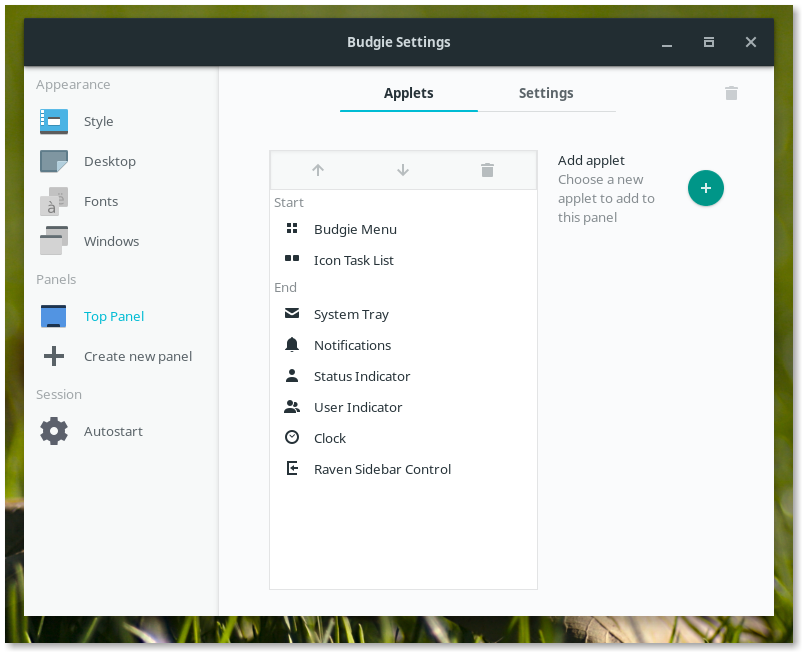Select the Budgie Menu applet label
This screenshot has width=802, height=652.
[x=355, y=230]
